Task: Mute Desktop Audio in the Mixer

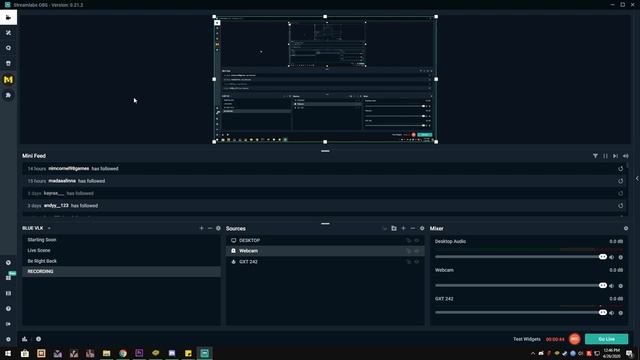Action: 611,257
